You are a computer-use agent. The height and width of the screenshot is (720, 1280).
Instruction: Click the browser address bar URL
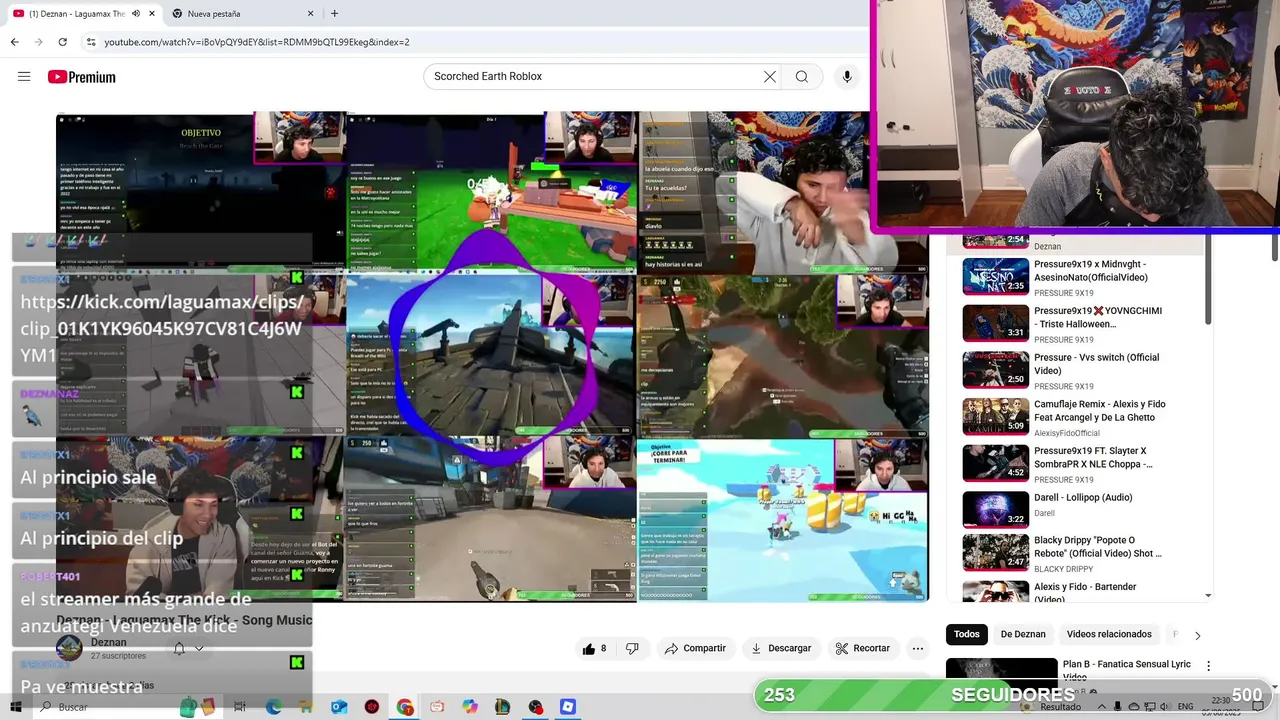[x=257, y=42]
